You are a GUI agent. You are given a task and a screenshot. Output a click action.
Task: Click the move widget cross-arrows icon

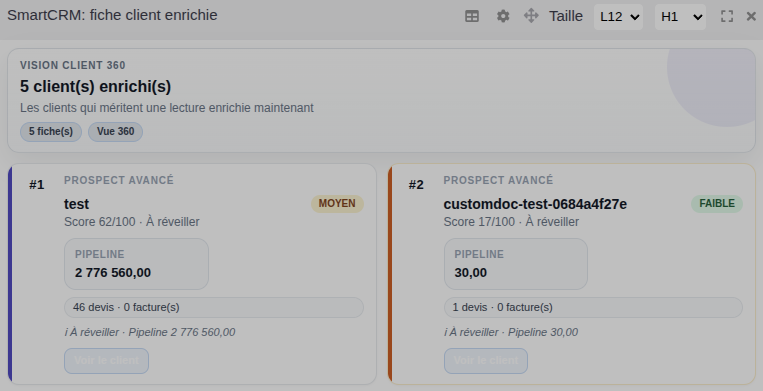coord(531,16)
